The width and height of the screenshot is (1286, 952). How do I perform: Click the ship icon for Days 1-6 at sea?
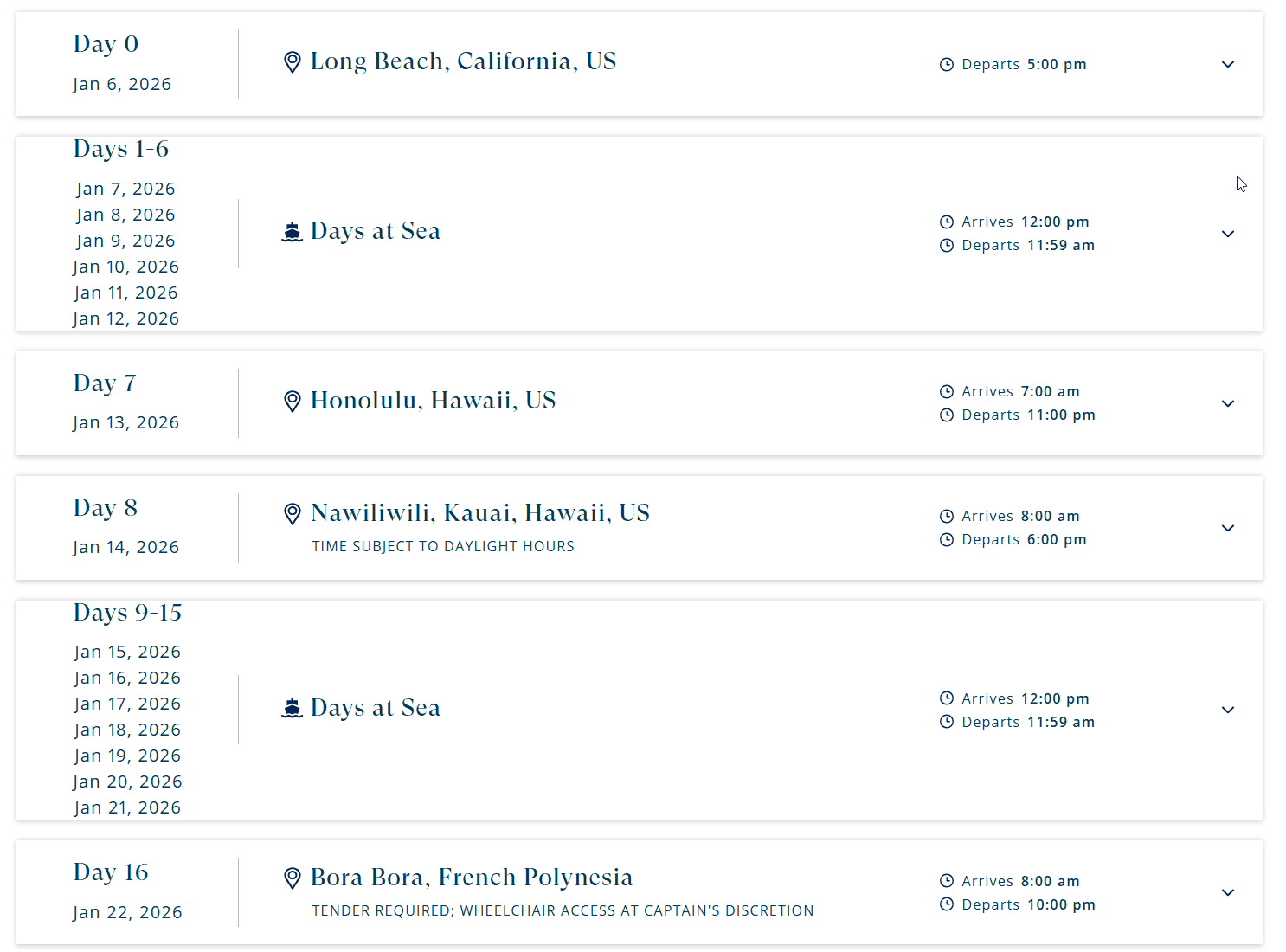pyautogui.click(x=293, y=232)
